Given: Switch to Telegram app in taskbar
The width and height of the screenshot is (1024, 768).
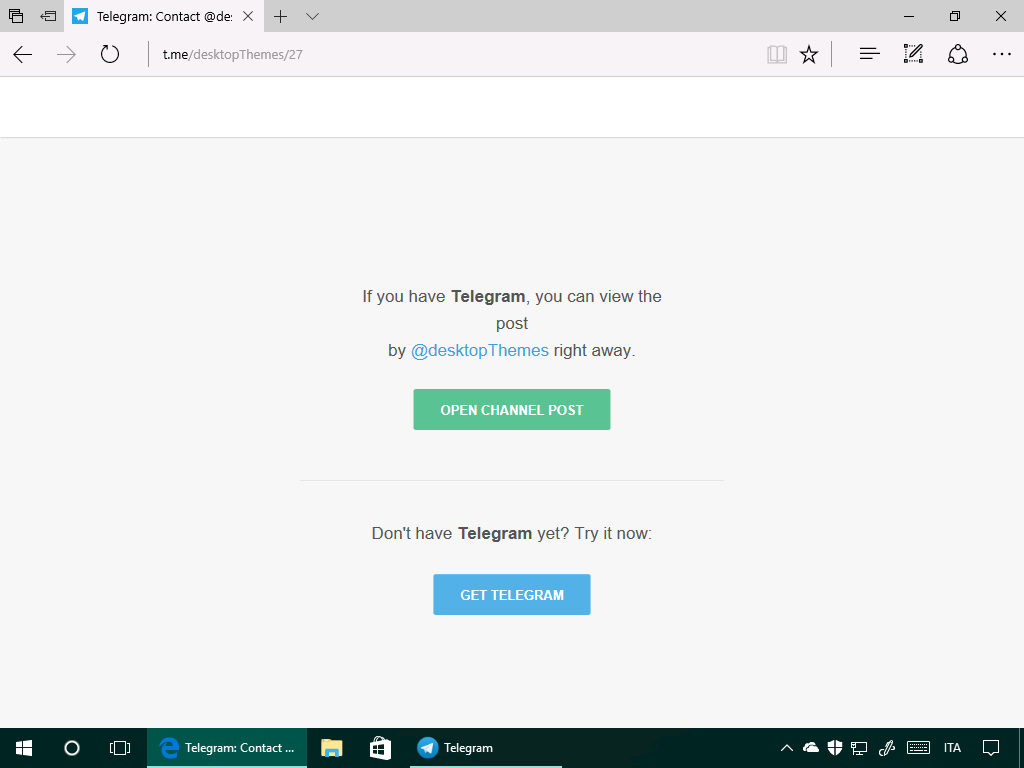Looking at the screenshot, I should point(486,748).
